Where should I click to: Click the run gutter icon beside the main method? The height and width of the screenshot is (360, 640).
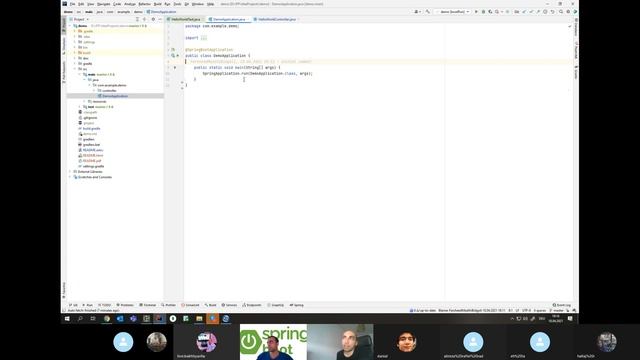pyautogui.click(x=175, y=67)
